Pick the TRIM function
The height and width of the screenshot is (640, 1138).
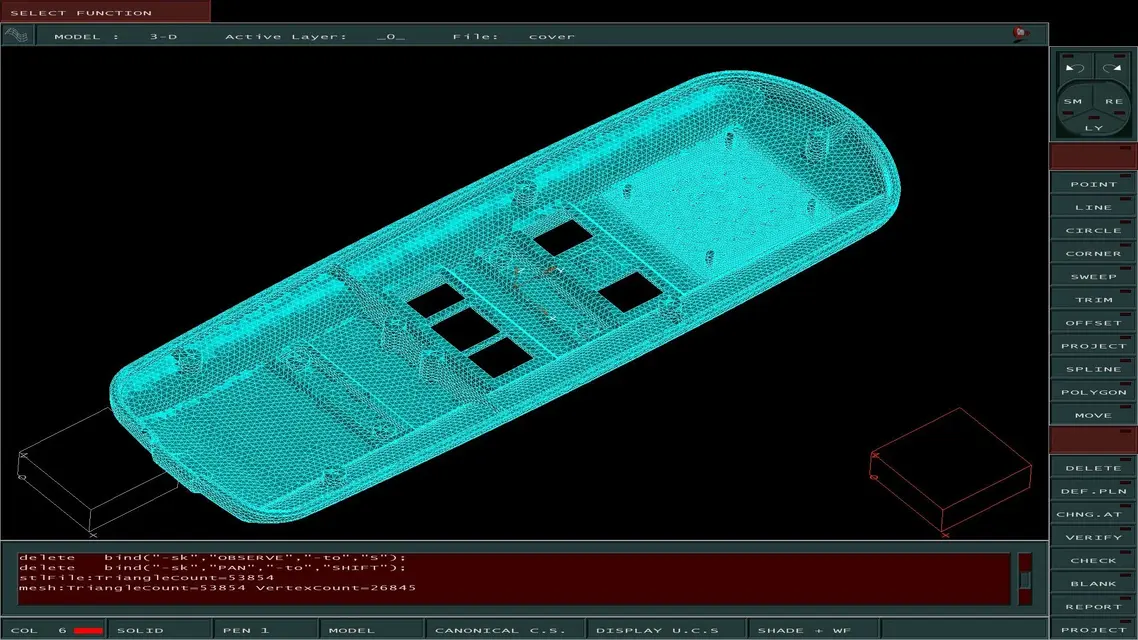1093,300
